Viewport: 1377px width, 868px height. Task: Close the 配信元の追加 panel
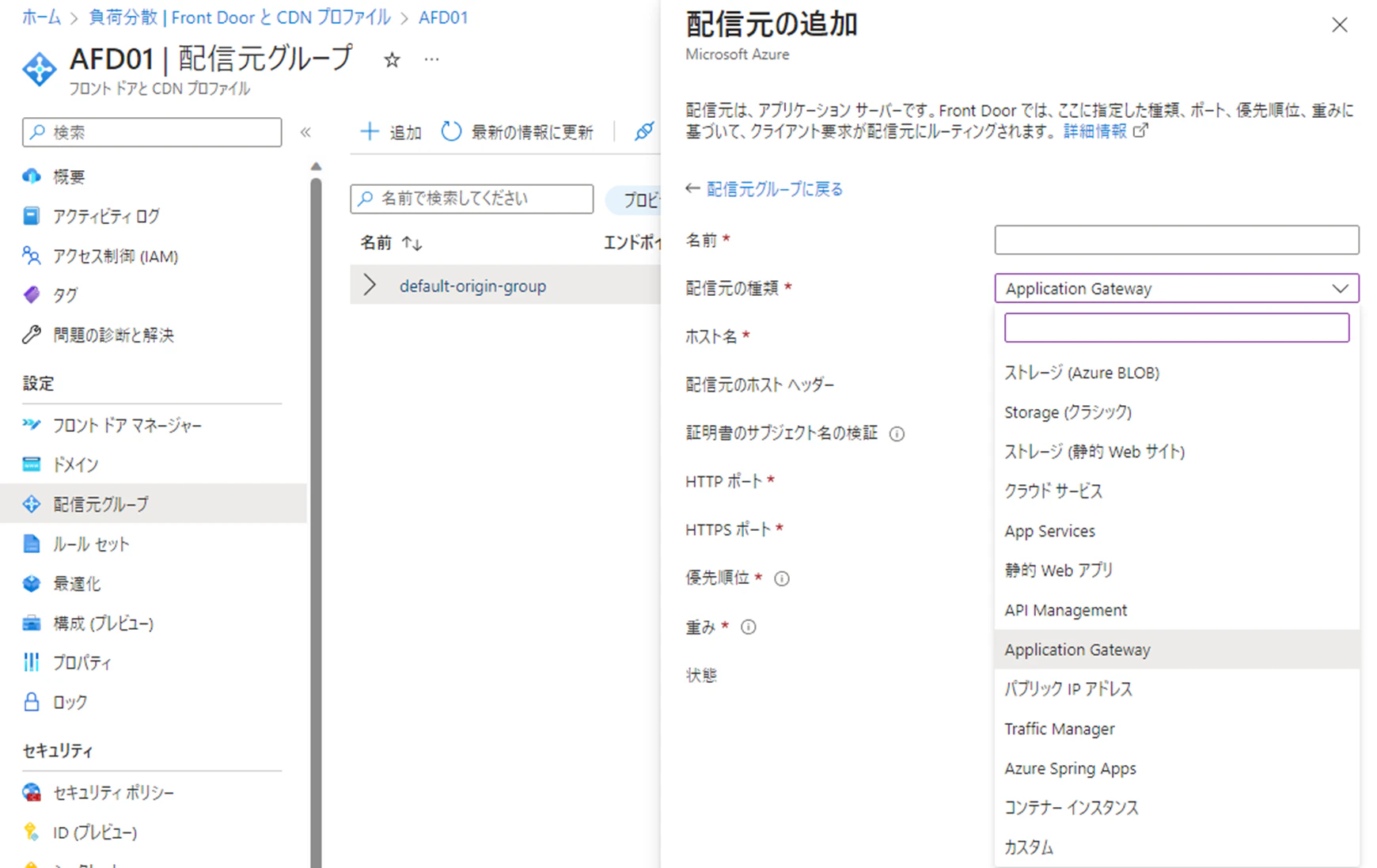[1340, 25]
